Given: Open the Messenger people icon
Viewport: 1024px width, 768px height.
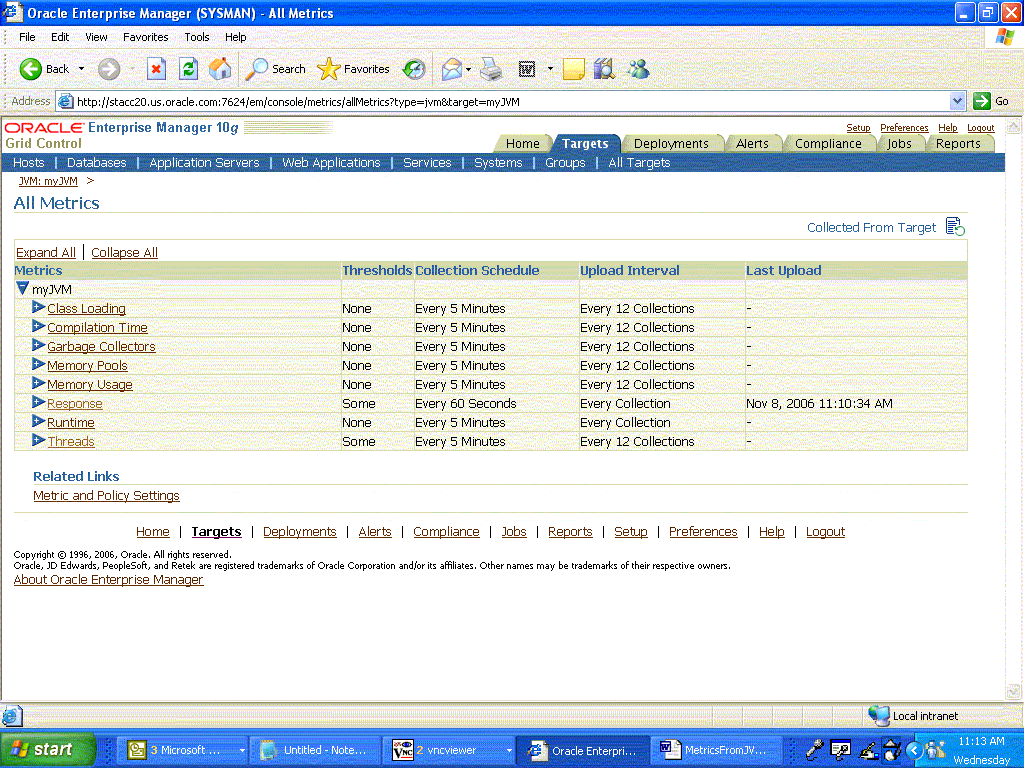Looking at the screenshot, I should coord(638,69).
